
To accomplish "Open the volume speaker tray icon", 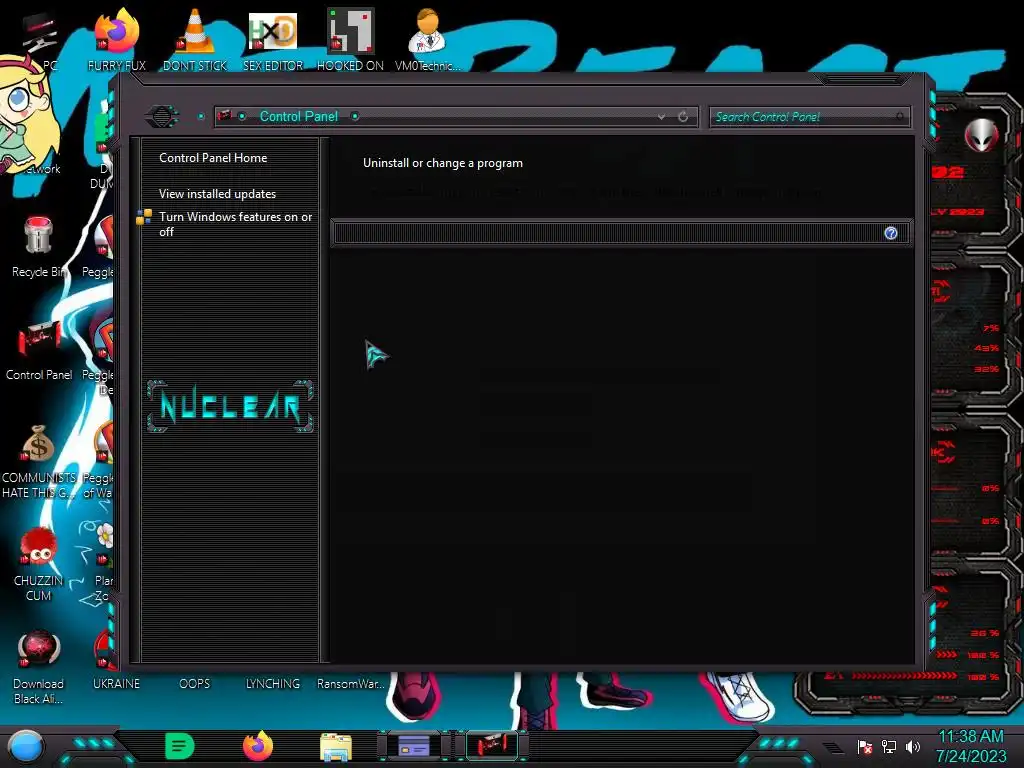I will 913,747.
